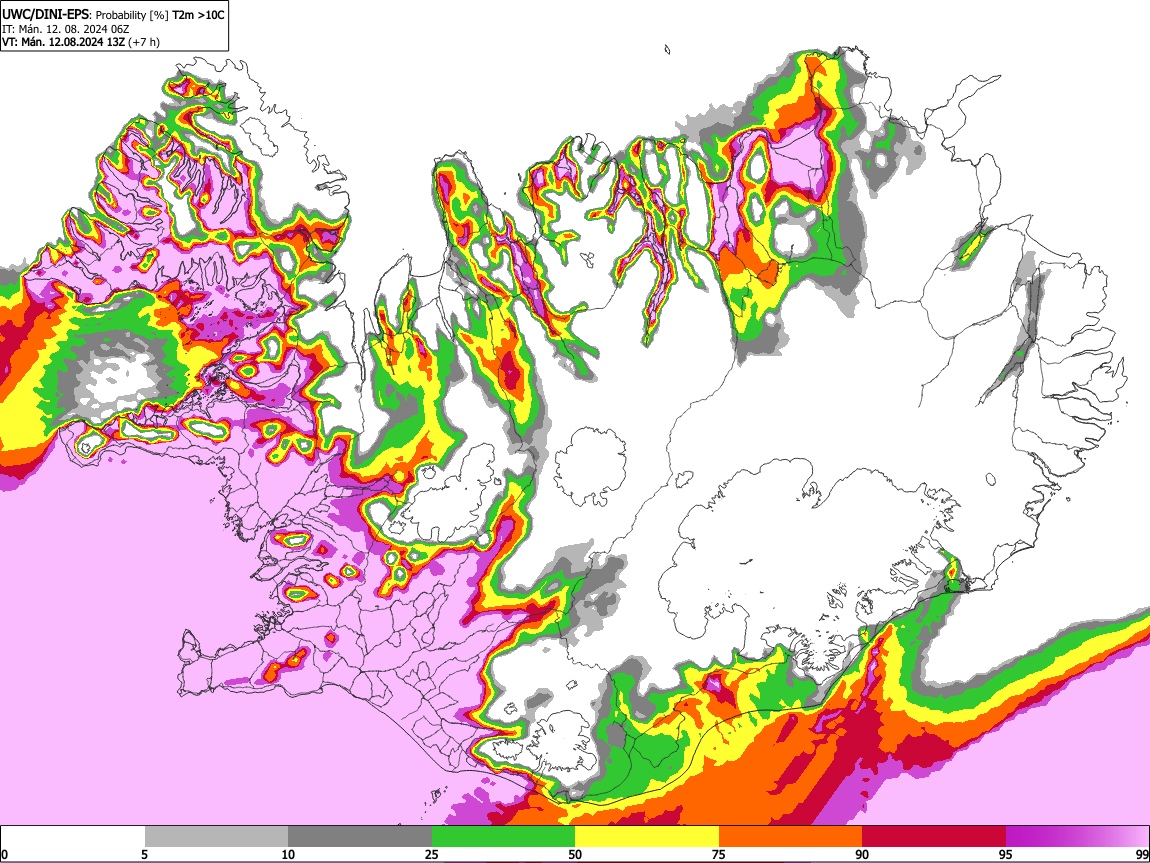Click the 'IT: Mán. 12. 08. 2024 06Z' line
The height and width of the screenshot is (863, 1150).
(65, 29)
